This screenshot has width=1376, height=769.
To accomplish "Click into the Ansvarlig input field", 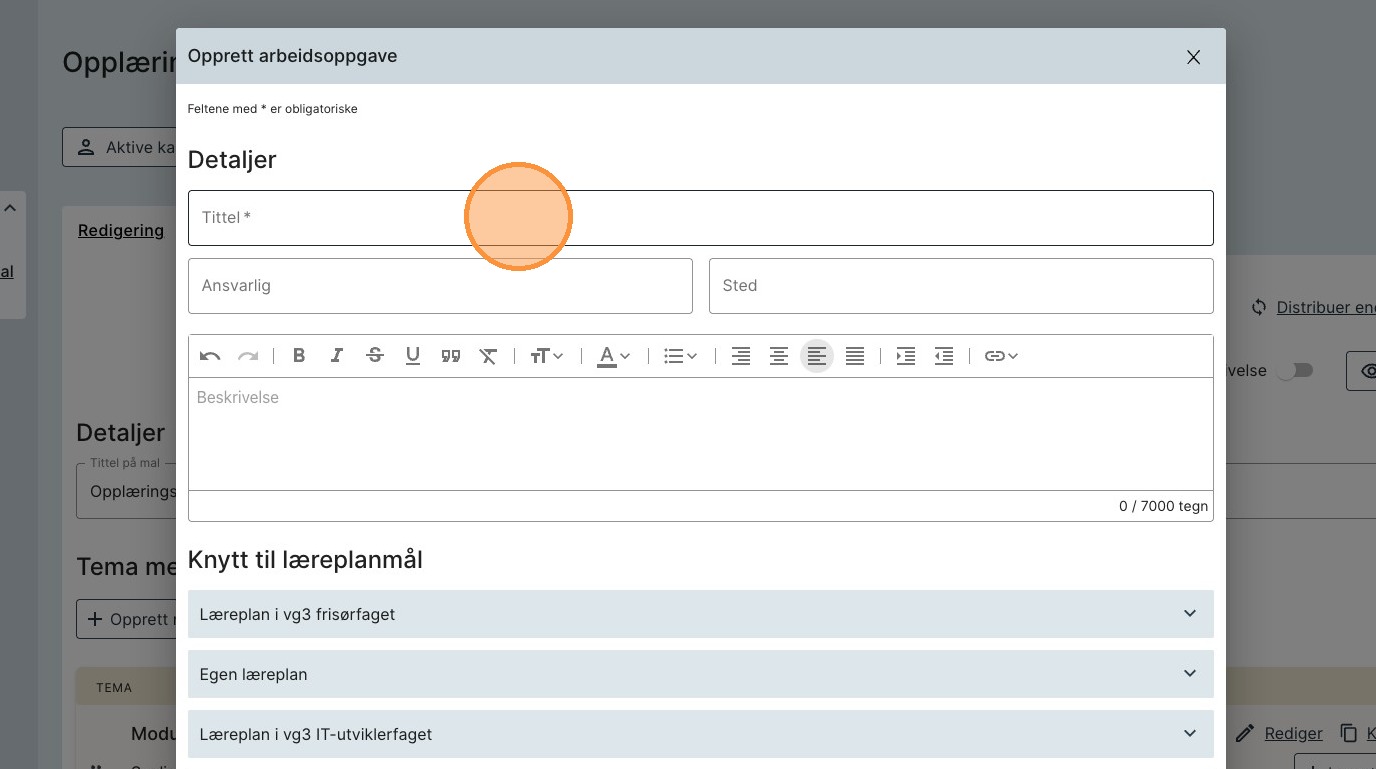I will pos(440,286).
